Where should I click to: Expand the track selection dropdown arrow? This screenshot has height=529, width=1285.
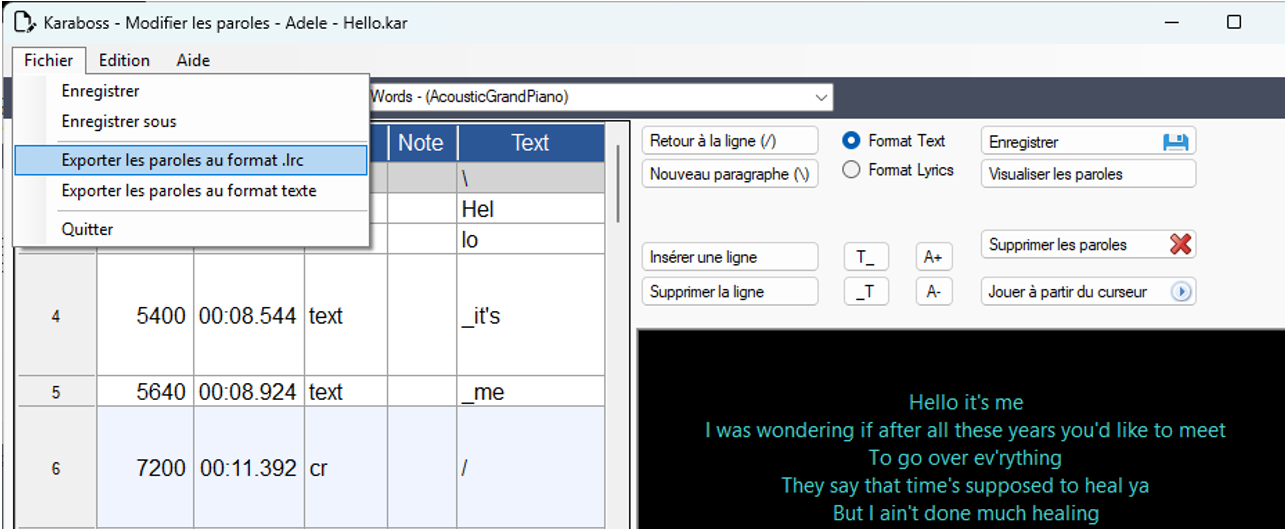pos(821,97)
